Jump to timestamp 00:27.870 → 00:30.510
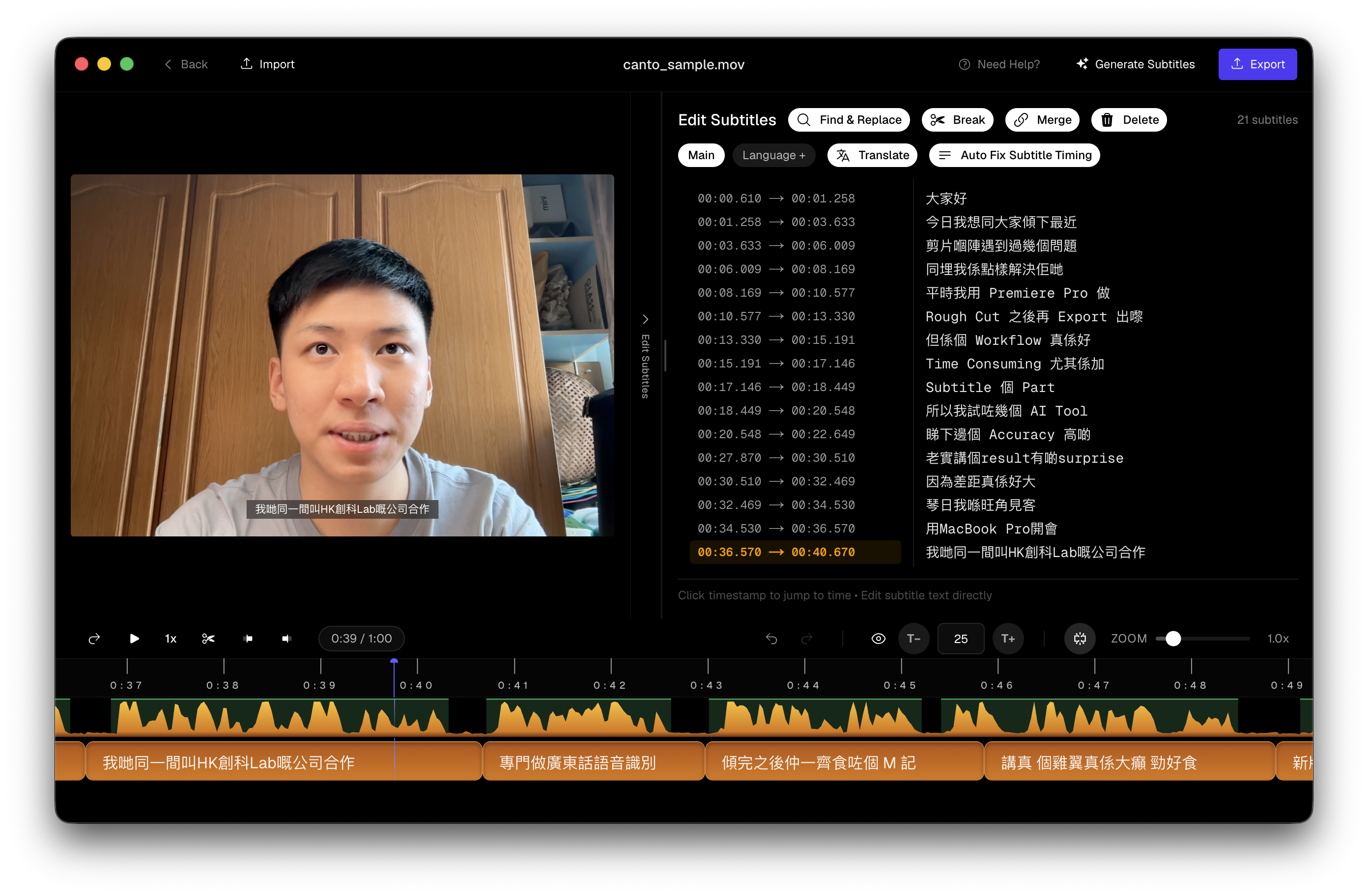The height and width of the screenshot is (896, 1368). (776, 458)
